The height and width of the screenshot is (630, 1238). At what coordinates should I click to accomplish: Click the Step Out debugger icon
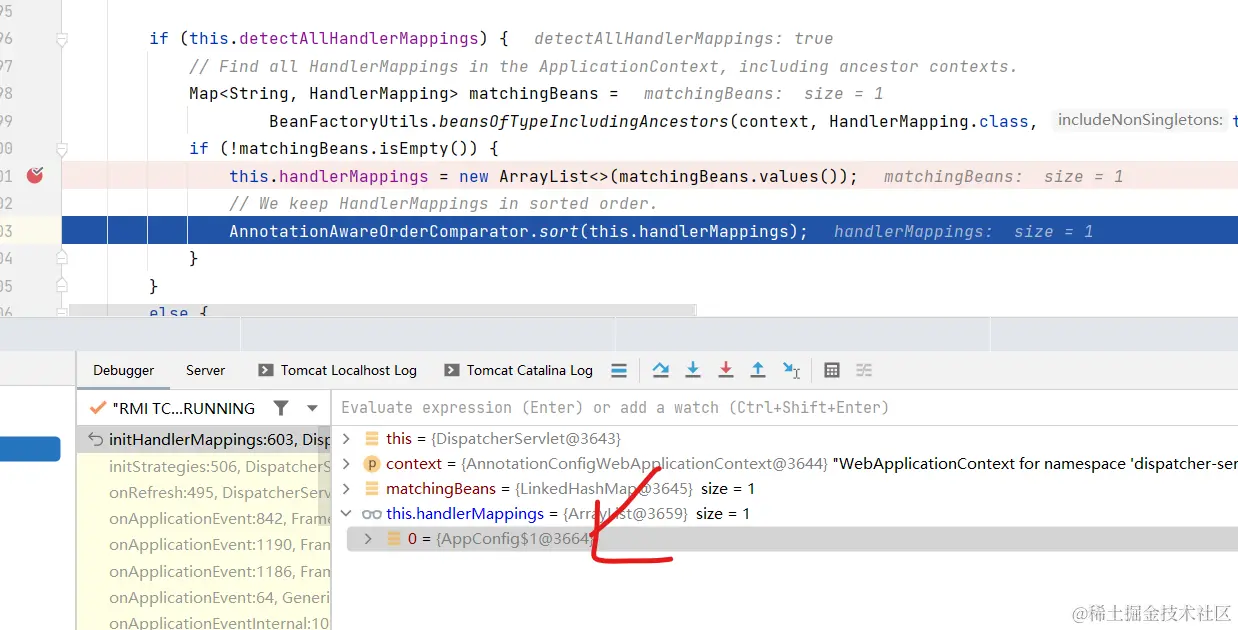point(758,370)
